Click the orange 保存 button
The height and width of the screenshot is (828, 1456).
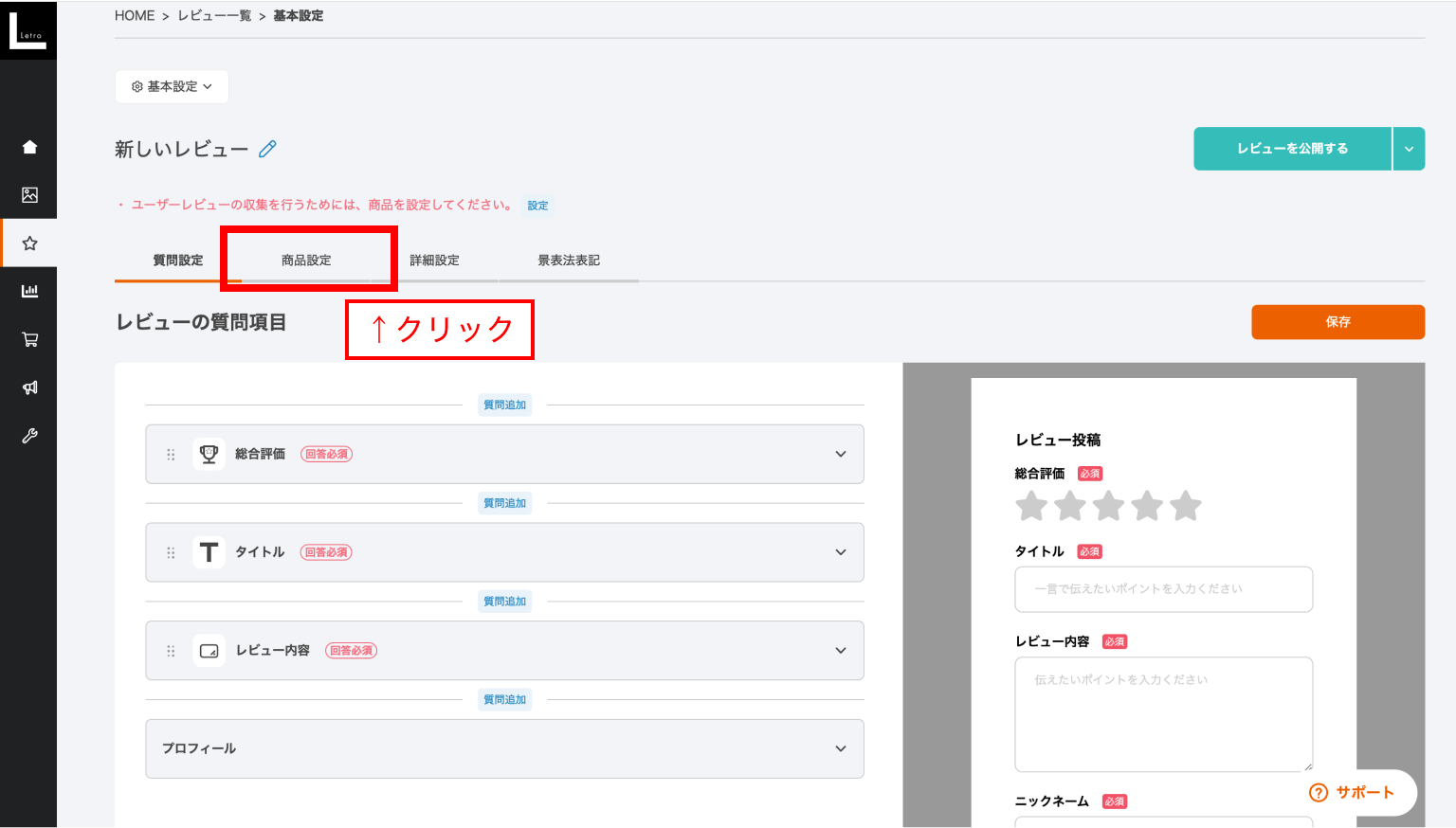(x=1338, y=322)
